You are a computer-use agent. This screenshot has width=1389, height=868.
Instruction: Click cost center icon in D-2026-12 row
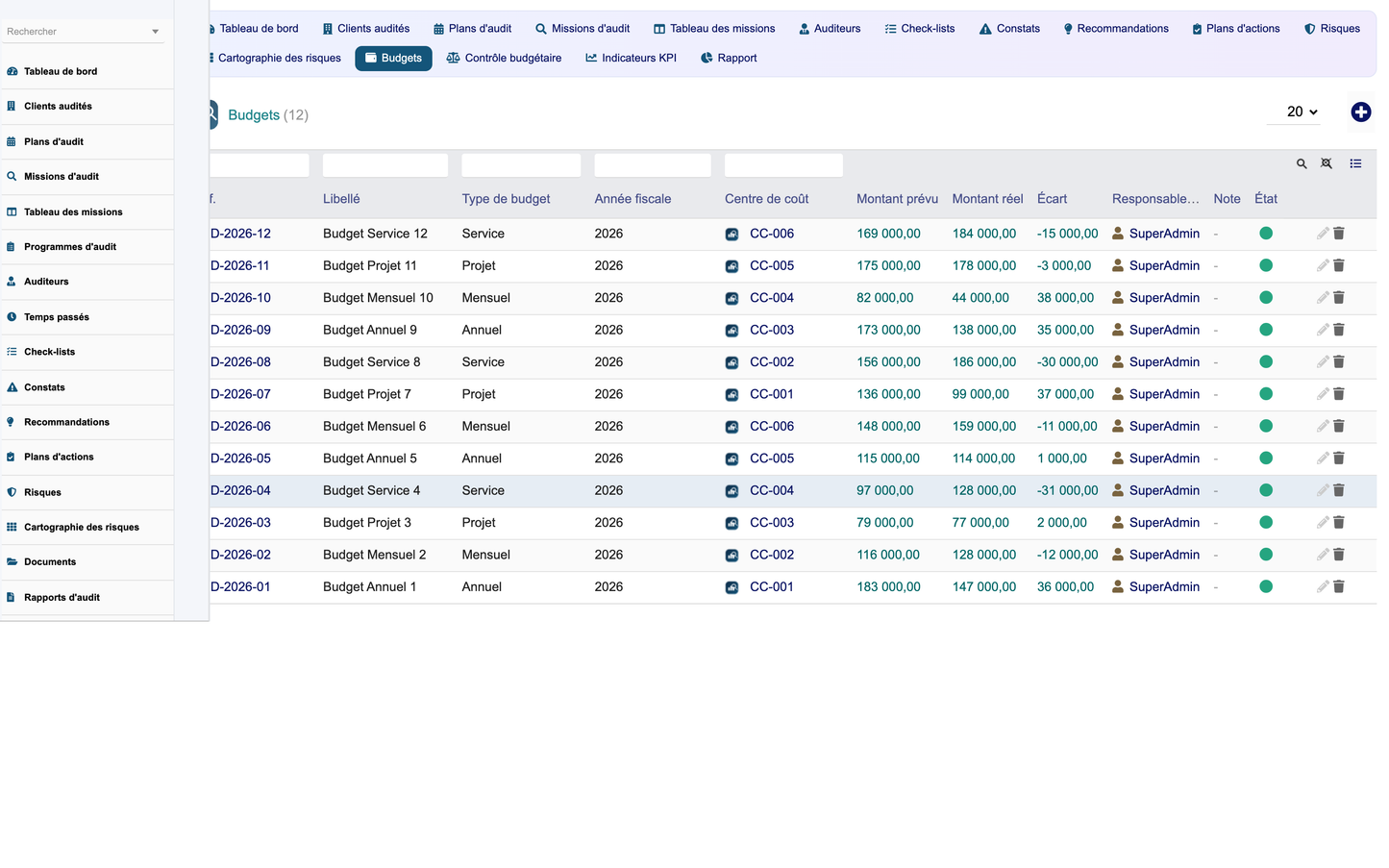732,234
